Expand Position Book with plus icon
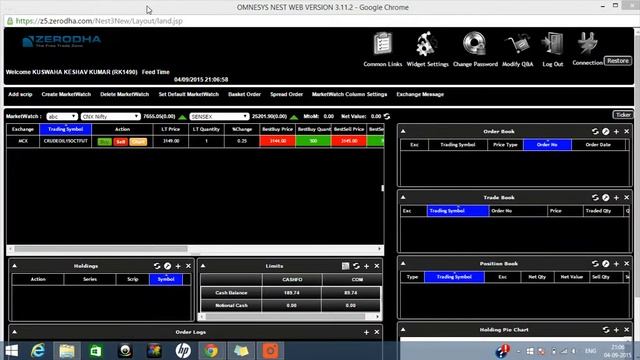The width and height of the screenshot is (640, 360). [x=616, y=264]
